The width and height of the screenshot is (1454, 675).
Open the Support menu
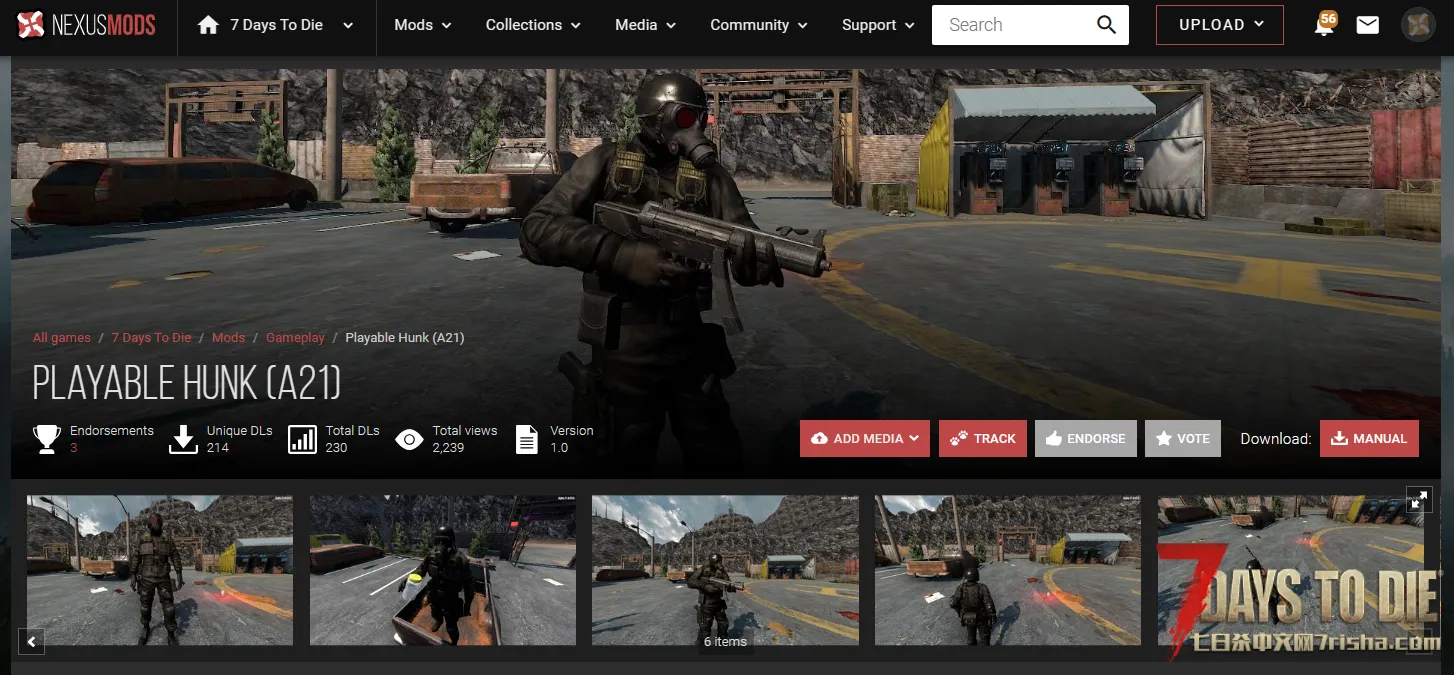point(878,25)
